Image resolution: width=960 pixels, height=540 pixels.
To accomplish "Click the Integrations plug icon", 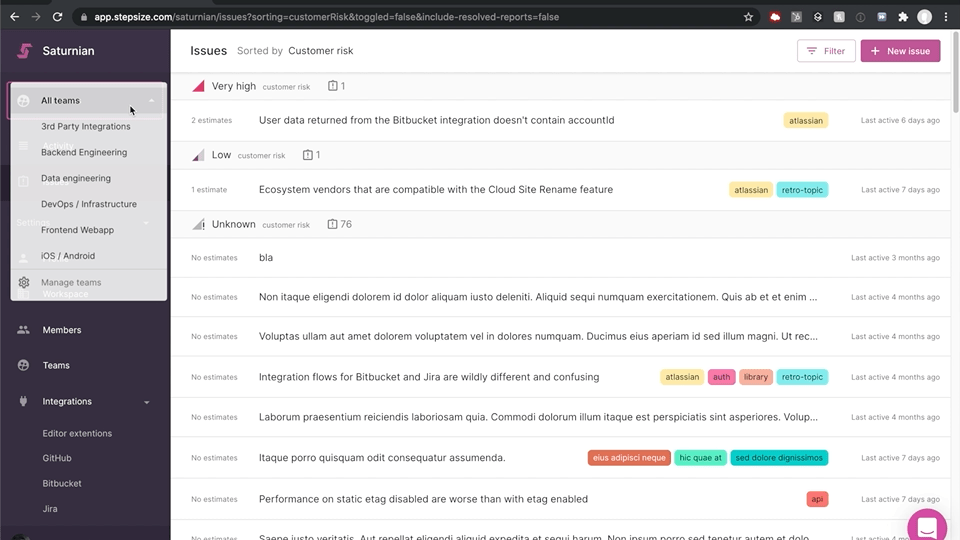I will tap(24, 402).
